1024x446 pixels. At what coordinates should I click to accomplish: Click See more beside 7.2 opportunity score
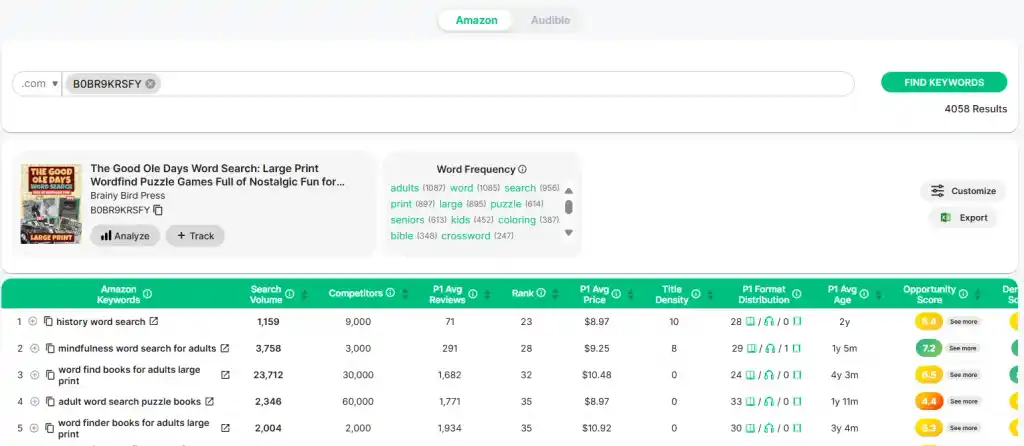pyautogui.click(x=963, y=348)
